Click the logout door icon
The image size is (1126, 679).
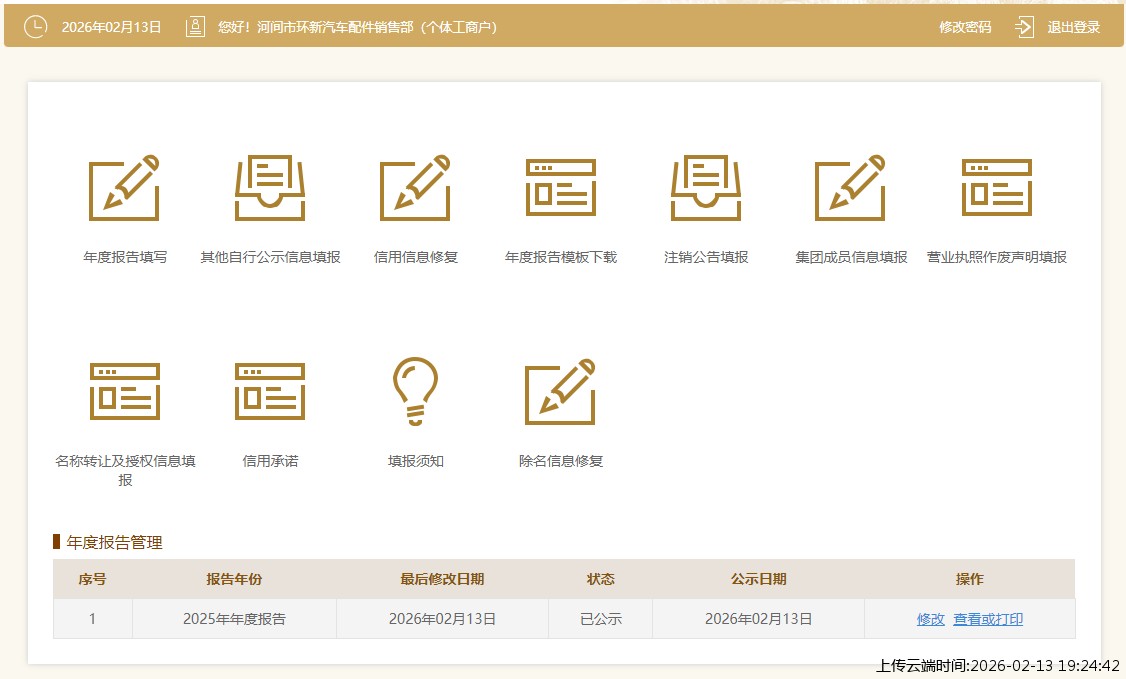click(x=1024, y=27)
